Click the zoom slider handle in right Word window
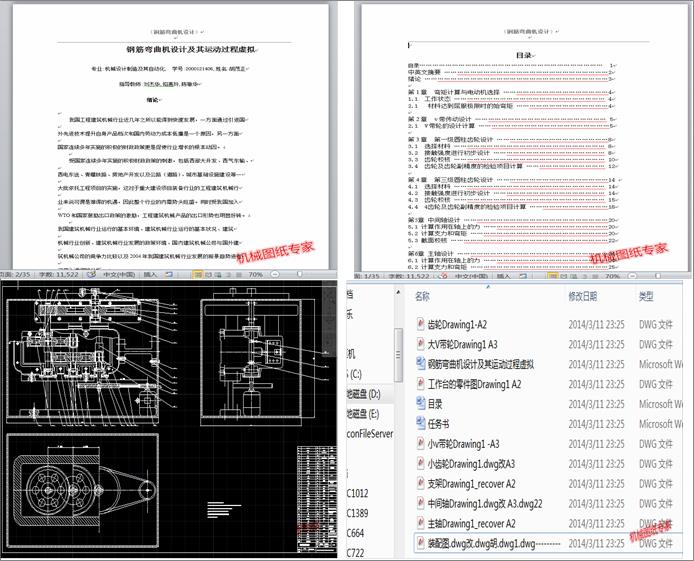 (x=658, y=276)
